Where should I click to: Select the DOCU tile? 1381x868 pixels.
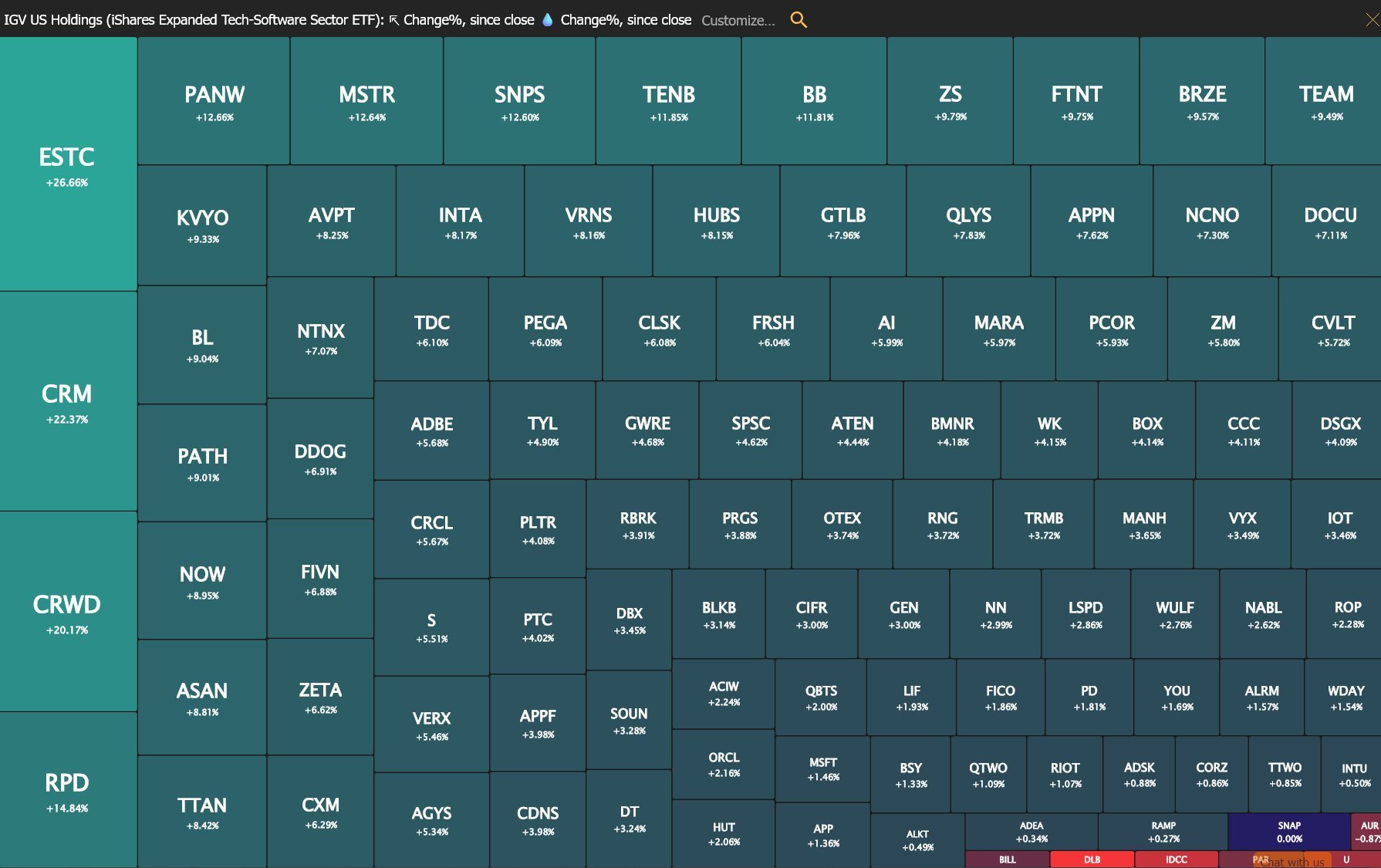1327,221
